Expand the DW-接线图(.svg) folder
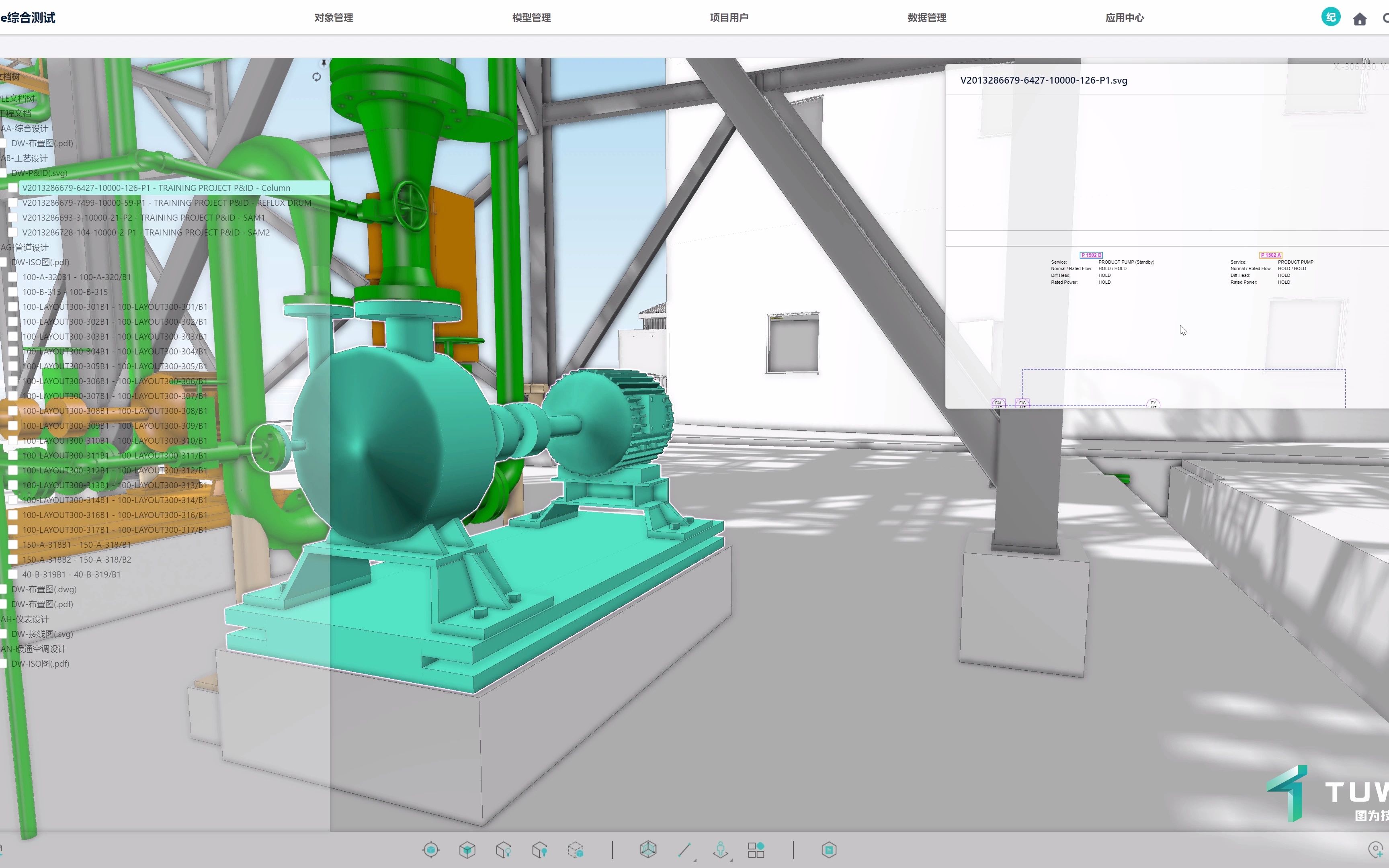 (x=42, y=634)
